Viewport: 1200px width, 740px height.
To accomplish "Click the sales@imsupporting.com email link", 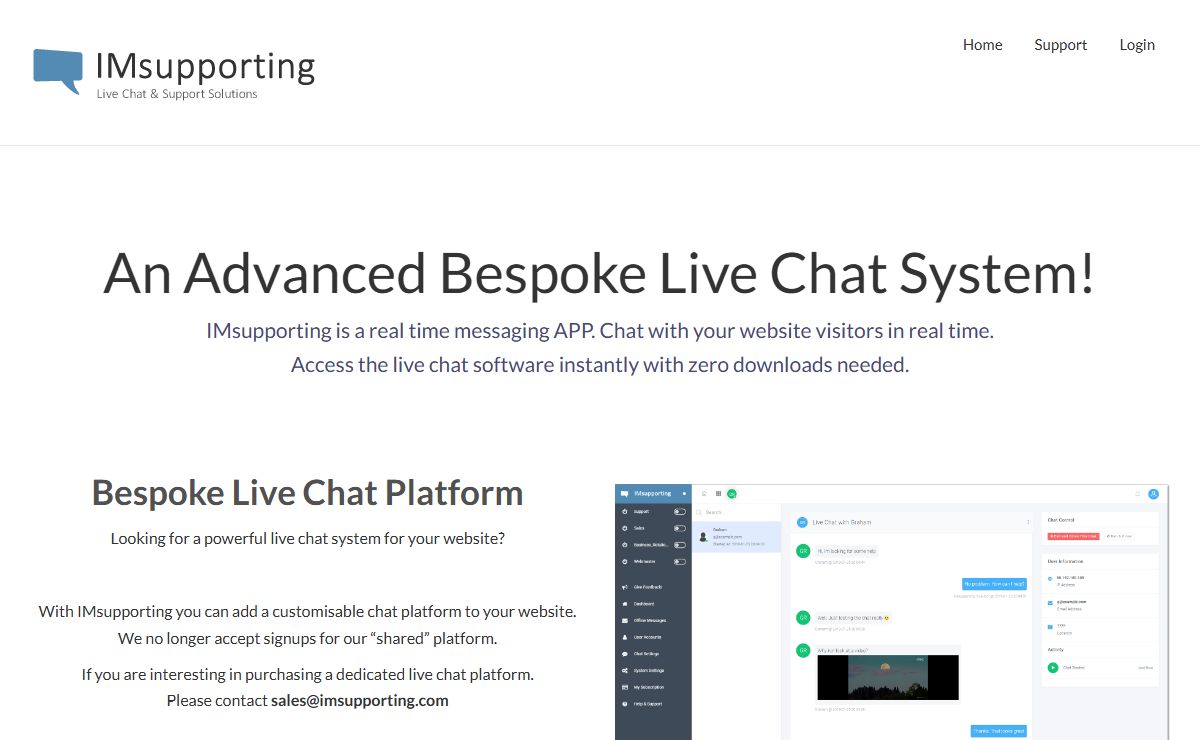I will 360,700.
